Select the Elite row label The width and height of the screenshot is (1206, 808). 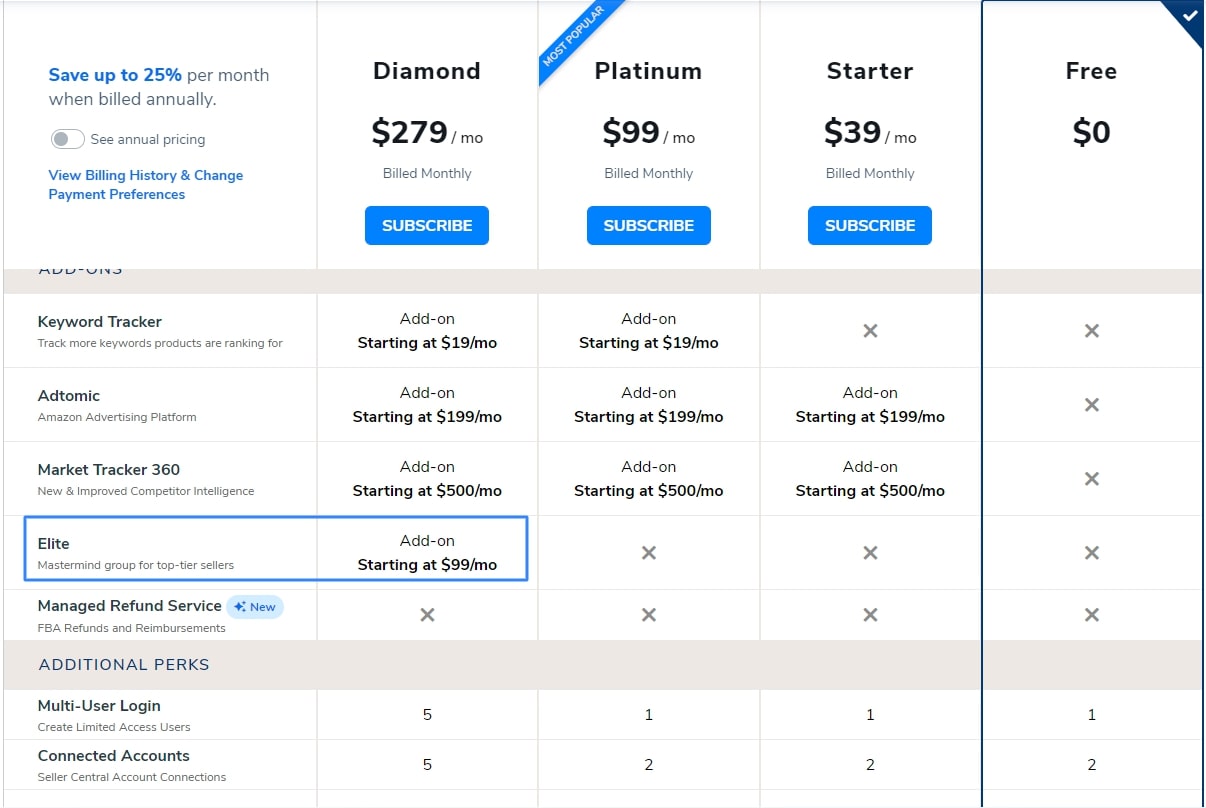54,544
